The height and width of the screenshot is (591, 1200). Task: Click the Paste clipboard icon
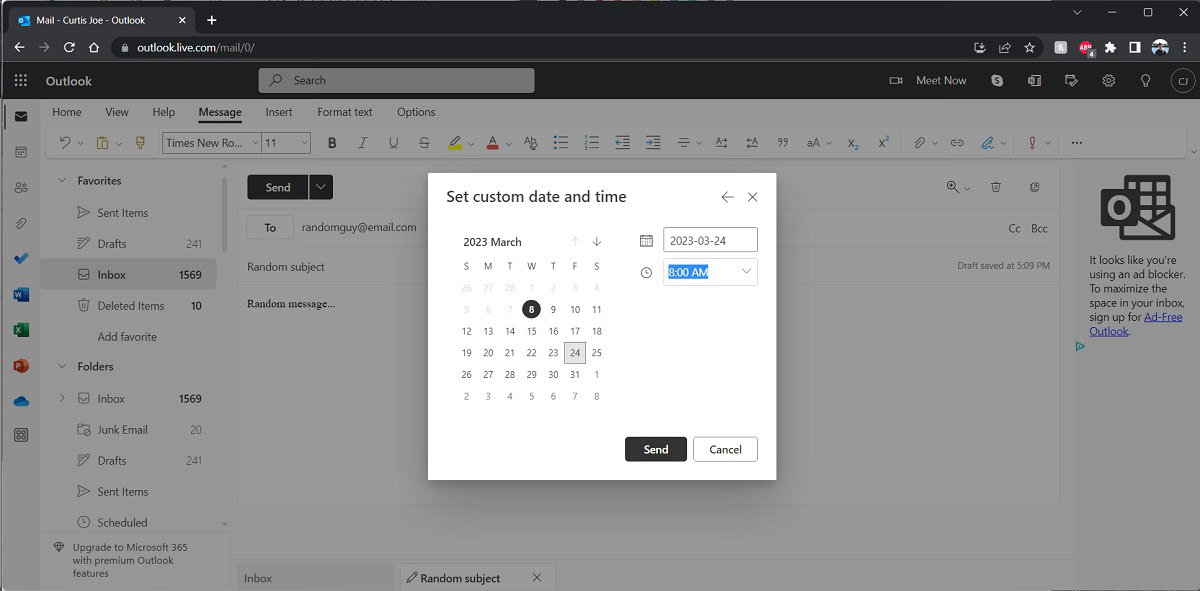102,143
